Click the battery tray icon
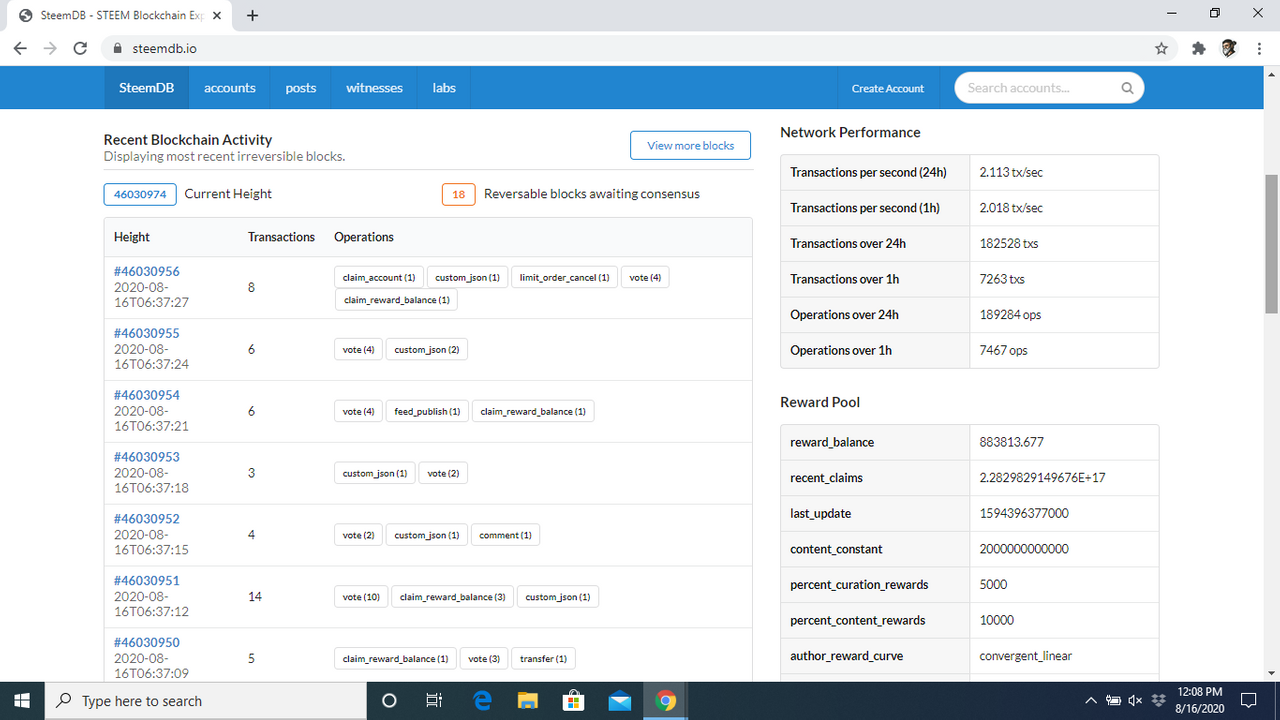1280x720 pixels. tap(1113, 701)
